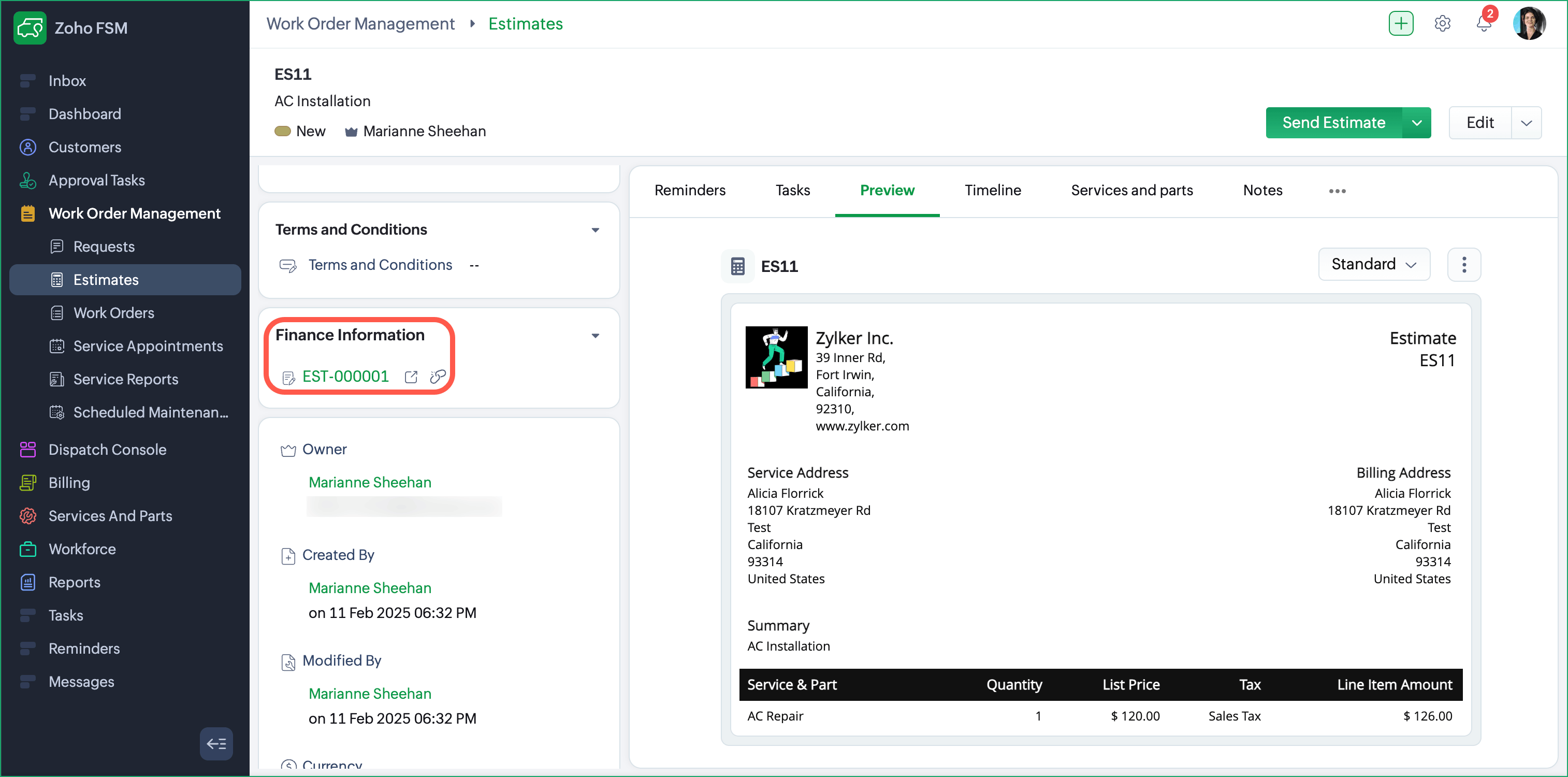The width and height of the screenshot is (1568, 777).
Task: Click the Edit button
Action: (x=1480, y=122)
